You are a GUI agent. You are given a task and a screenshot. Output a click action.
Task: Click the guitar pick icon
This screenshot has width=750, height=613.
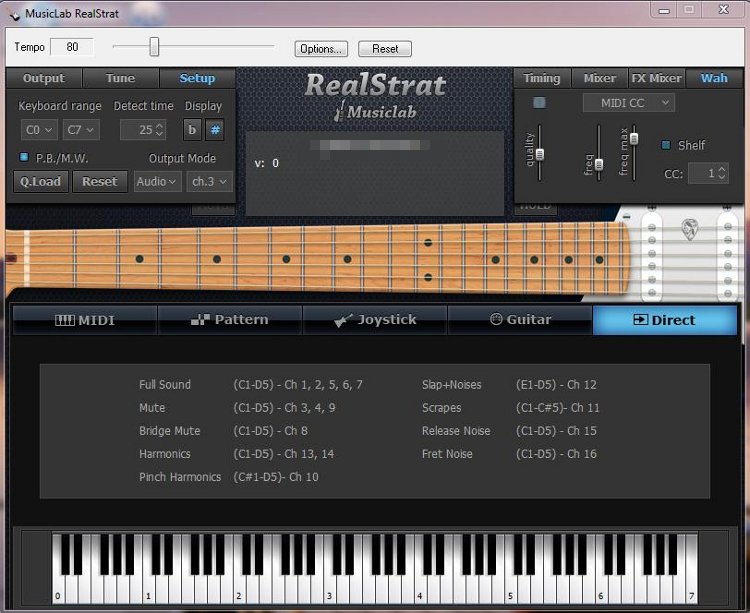[689, 230]
